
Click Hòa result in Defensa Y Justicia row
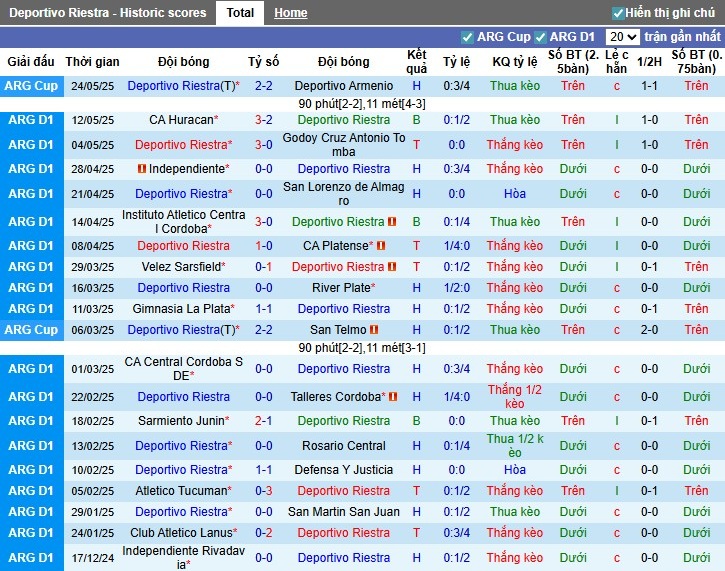tap(515, 470)
